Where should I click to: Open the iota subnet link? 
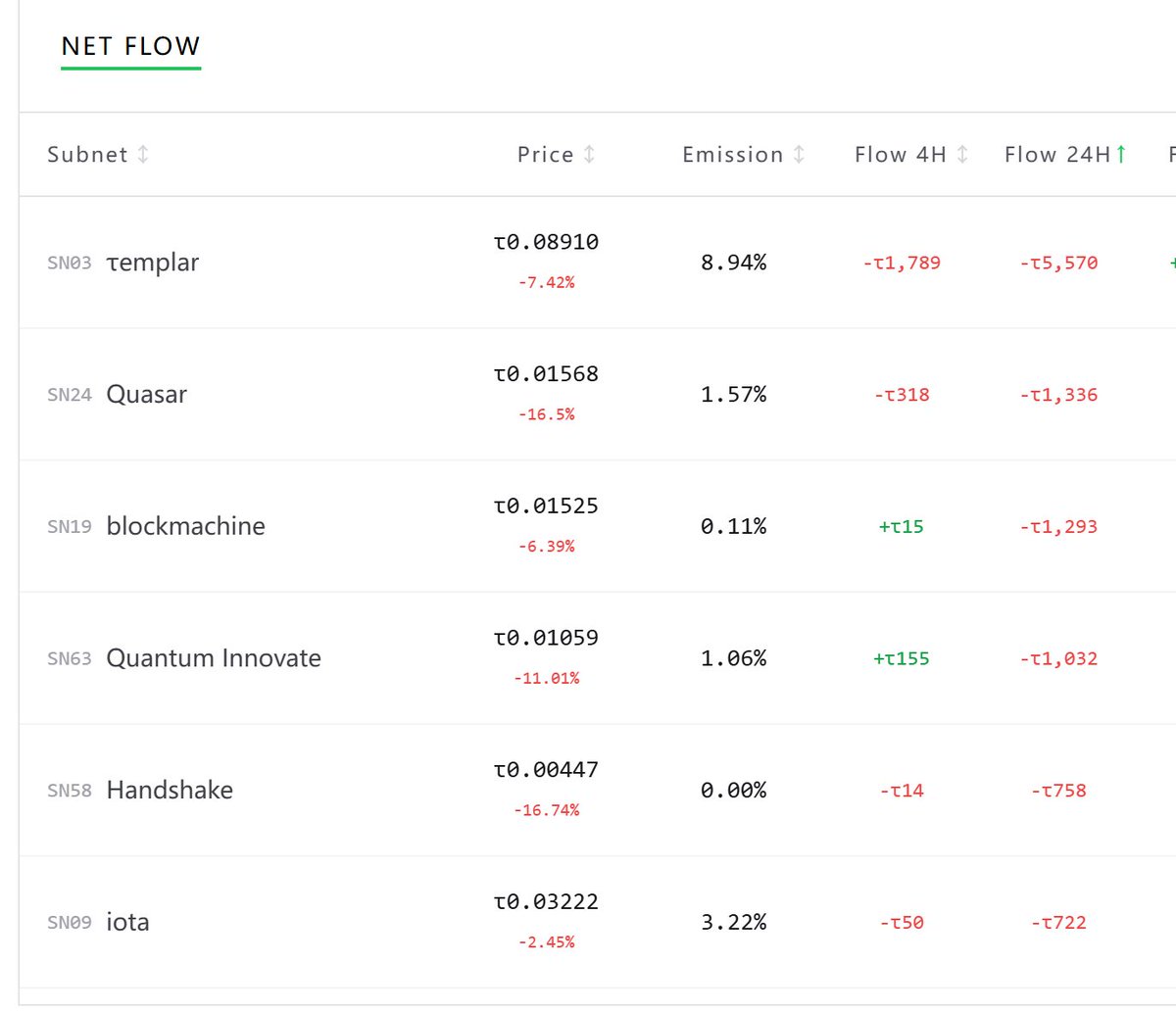point(127,922)
